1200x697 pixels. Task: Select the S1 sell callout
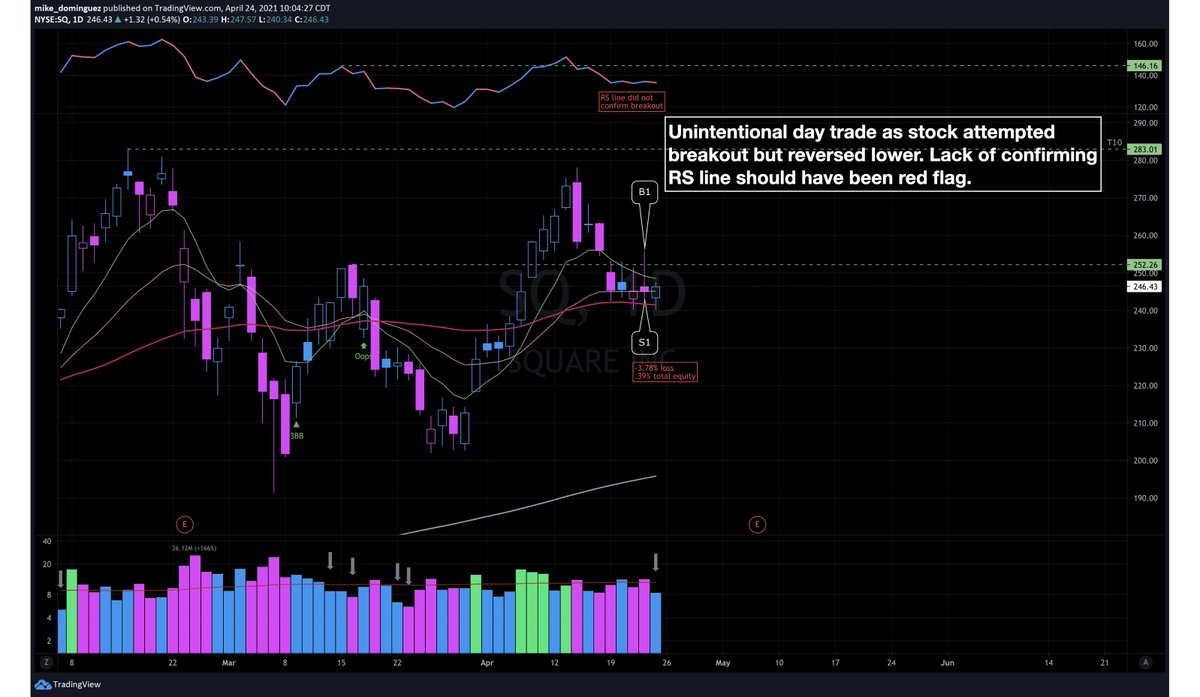[643, 342]
